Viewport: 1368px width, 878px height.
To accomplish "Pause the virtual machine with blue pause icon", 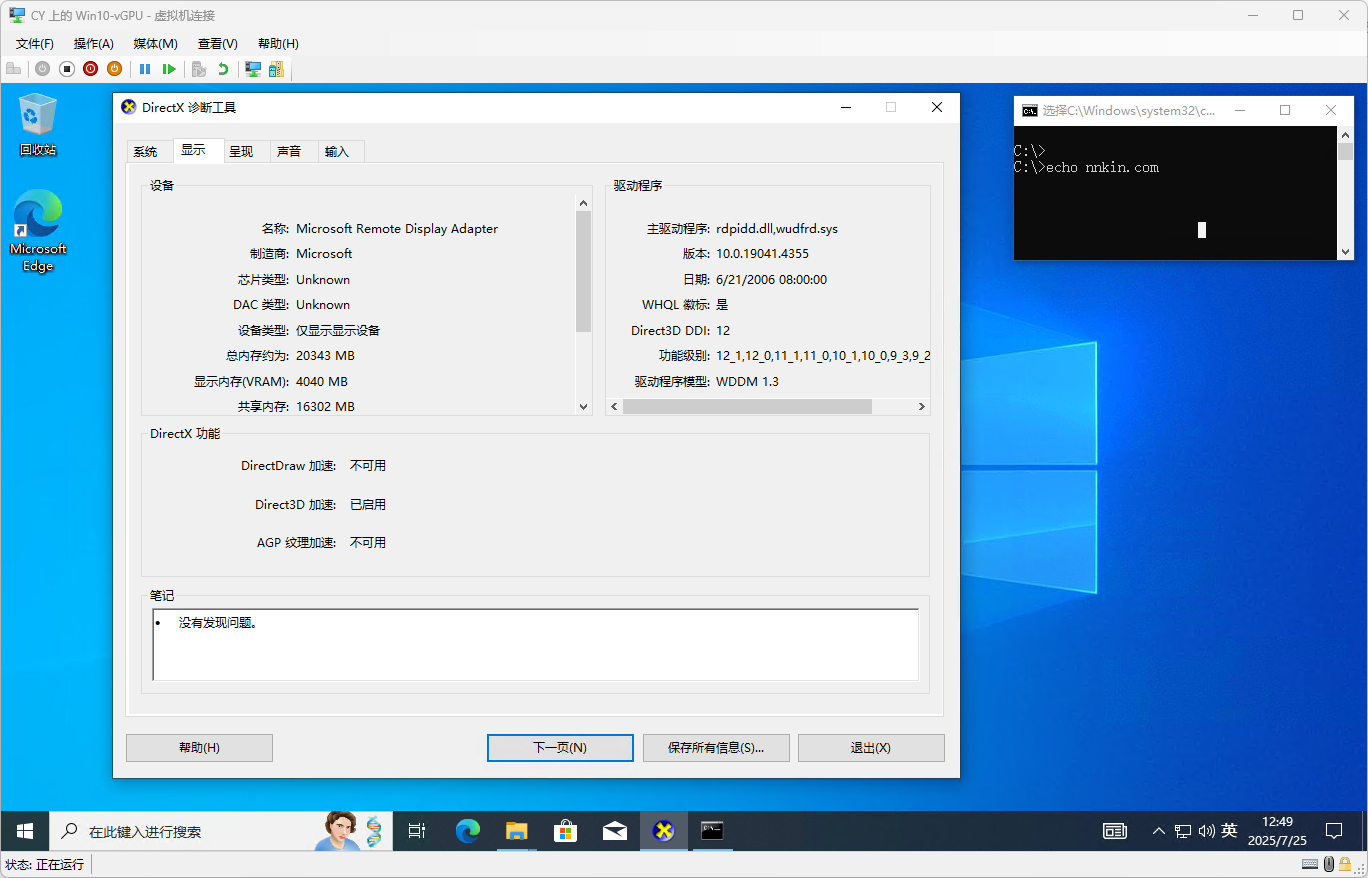I will point(145,69).
